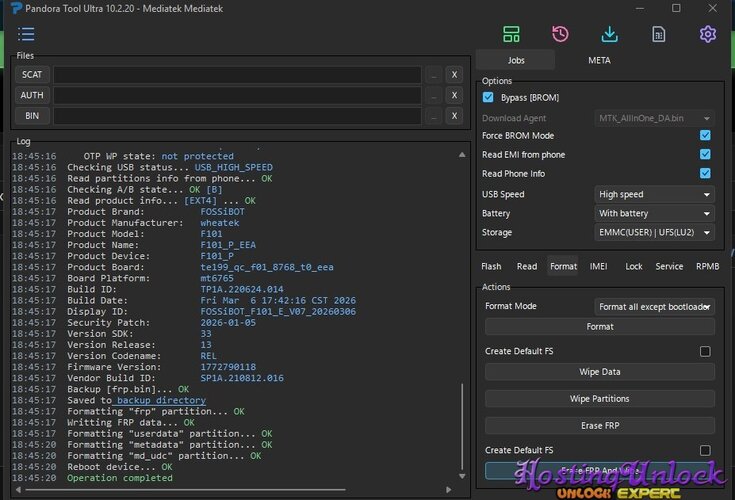Open the USB Speed dropdown
The image size is (735, 500).
pyautogui.click(x=654, y=194)
